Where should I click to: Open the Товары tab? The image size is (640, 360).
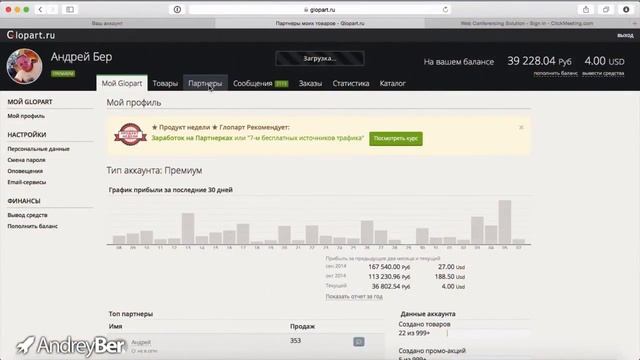point(165,83)
